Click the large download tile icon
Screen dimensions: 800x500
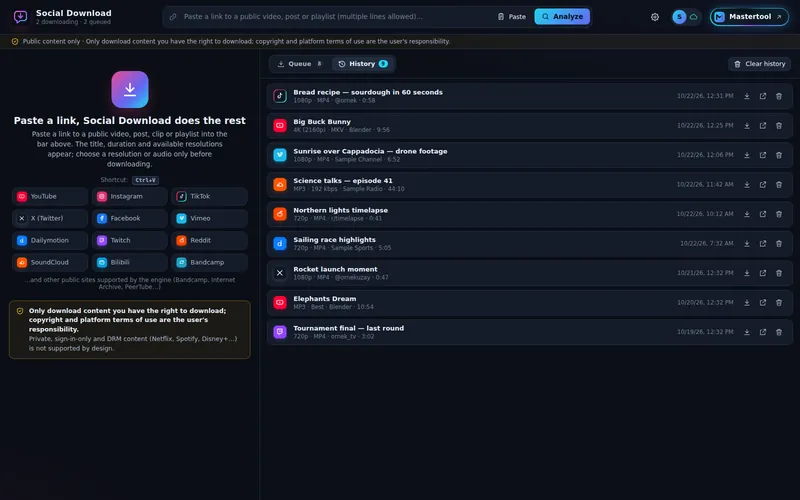[130, 89]
